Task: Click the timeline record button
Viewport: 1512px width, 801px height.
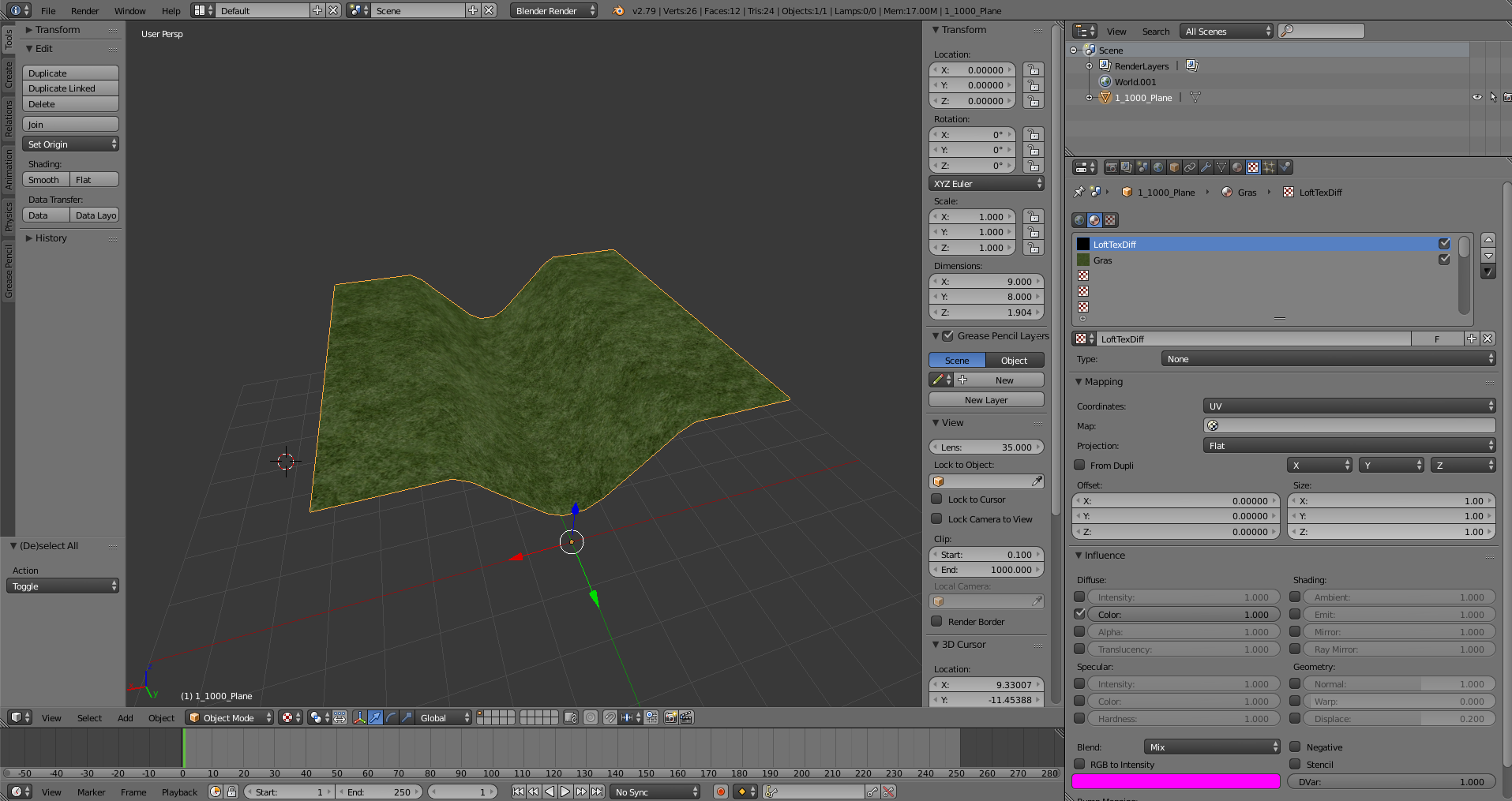Action: pos(720,792)
